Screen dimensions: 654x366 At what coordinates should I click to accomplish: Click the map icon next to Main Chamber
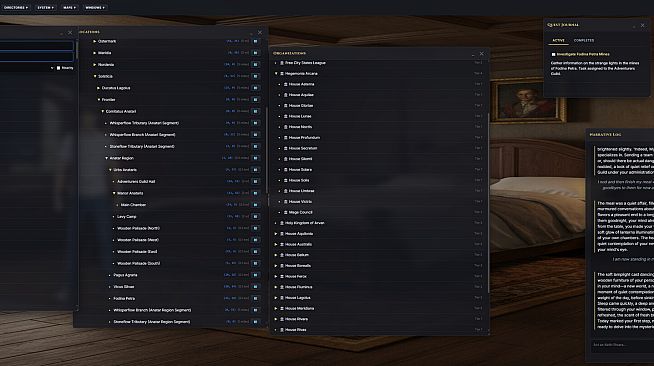(255, 205)
